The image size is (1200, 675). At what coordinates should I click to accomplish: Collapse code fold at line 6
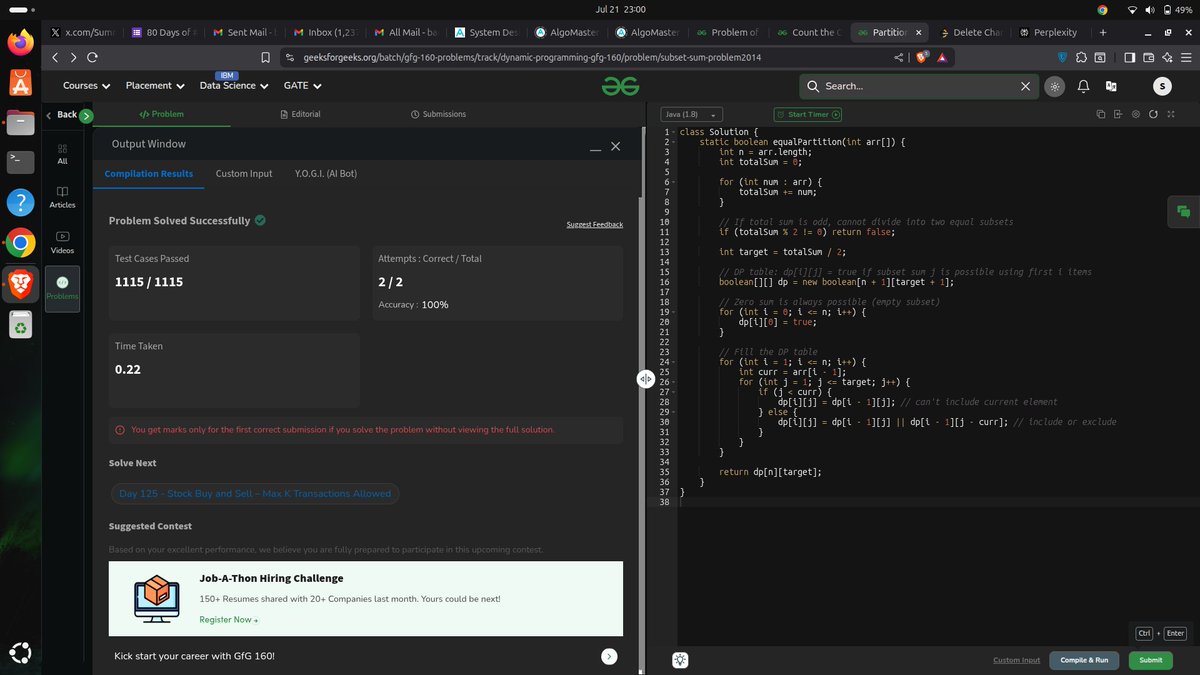pos(675,182)
